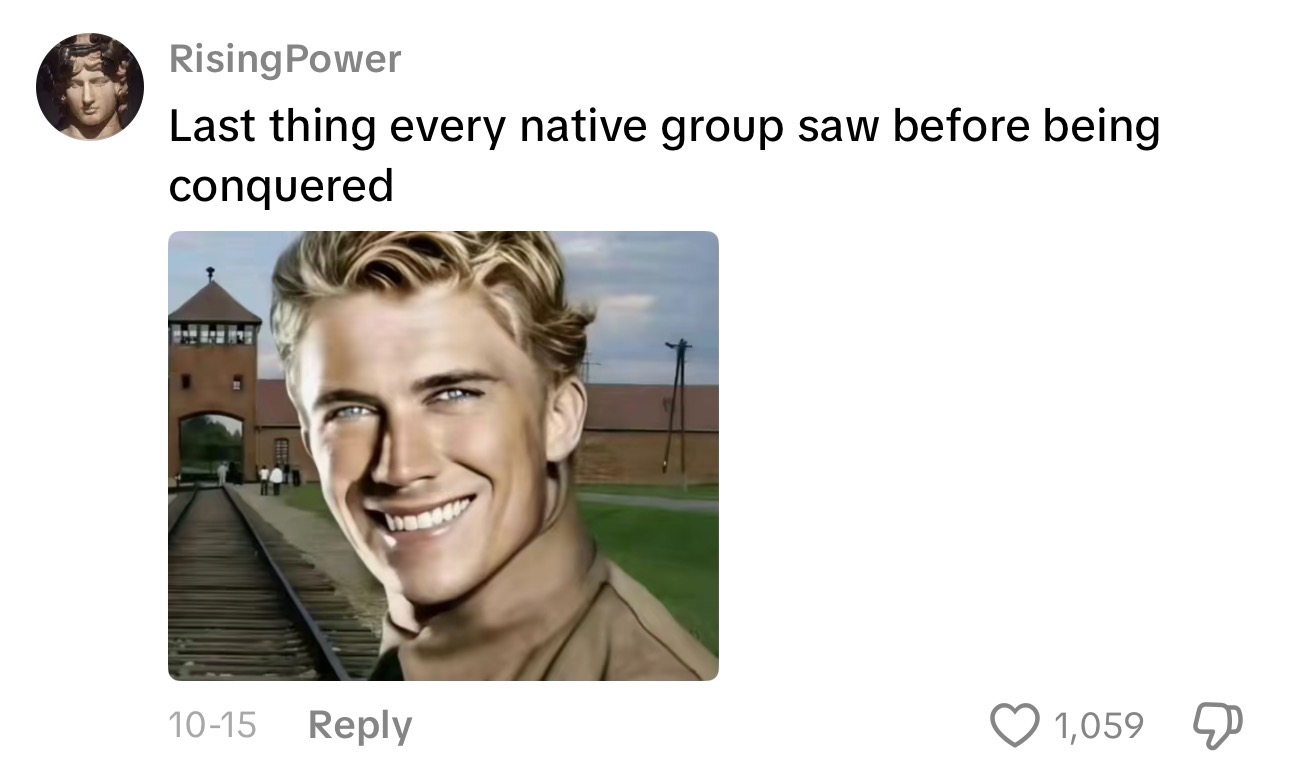Screen dimensions: 1290x760
Task: Click the gray RisingPower name above the comment
Action: [x=285, y=59]
